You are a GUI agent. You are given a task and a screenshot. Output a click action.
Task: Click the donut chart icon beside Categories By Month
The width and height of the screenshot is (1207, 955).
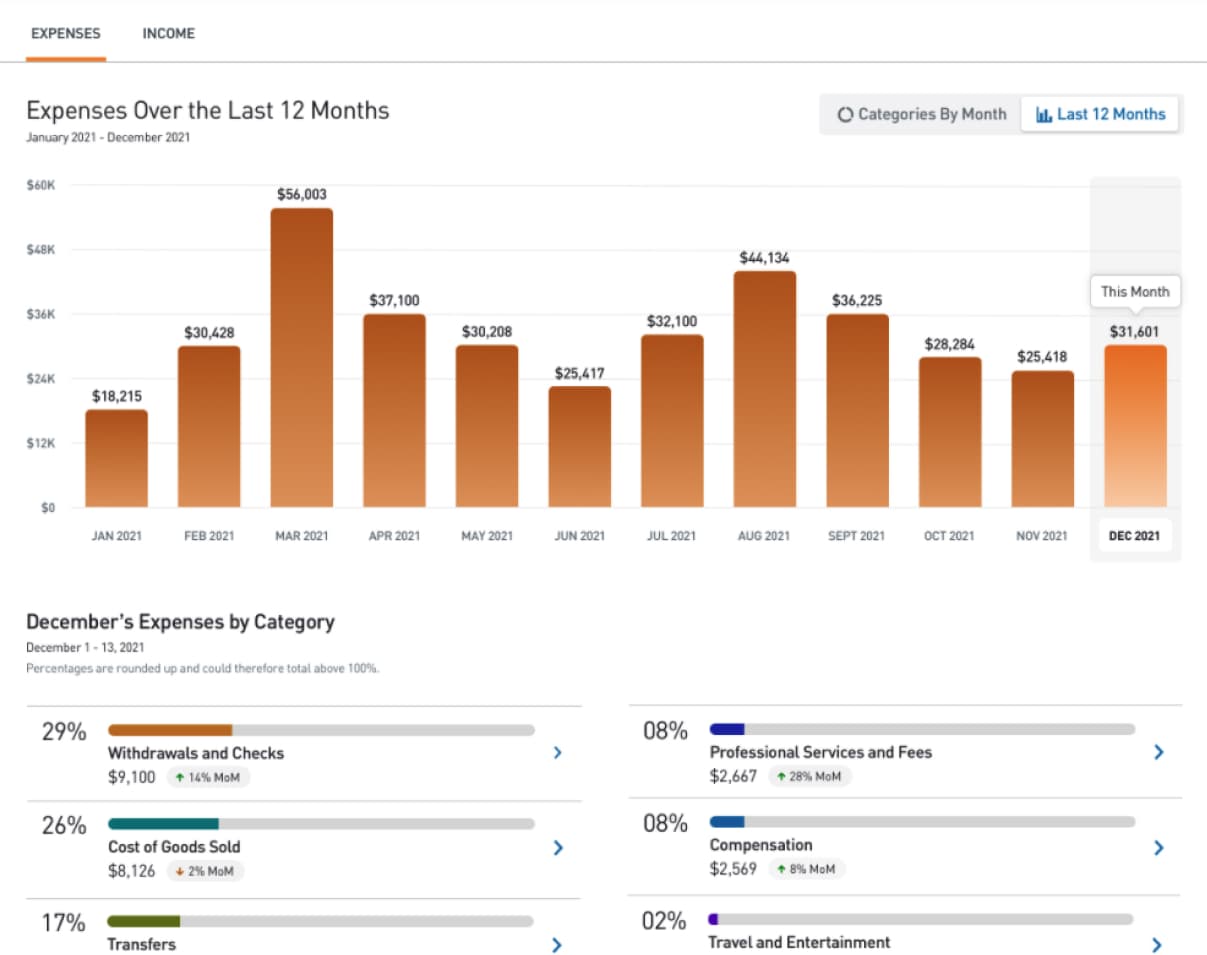coord(845,115)
